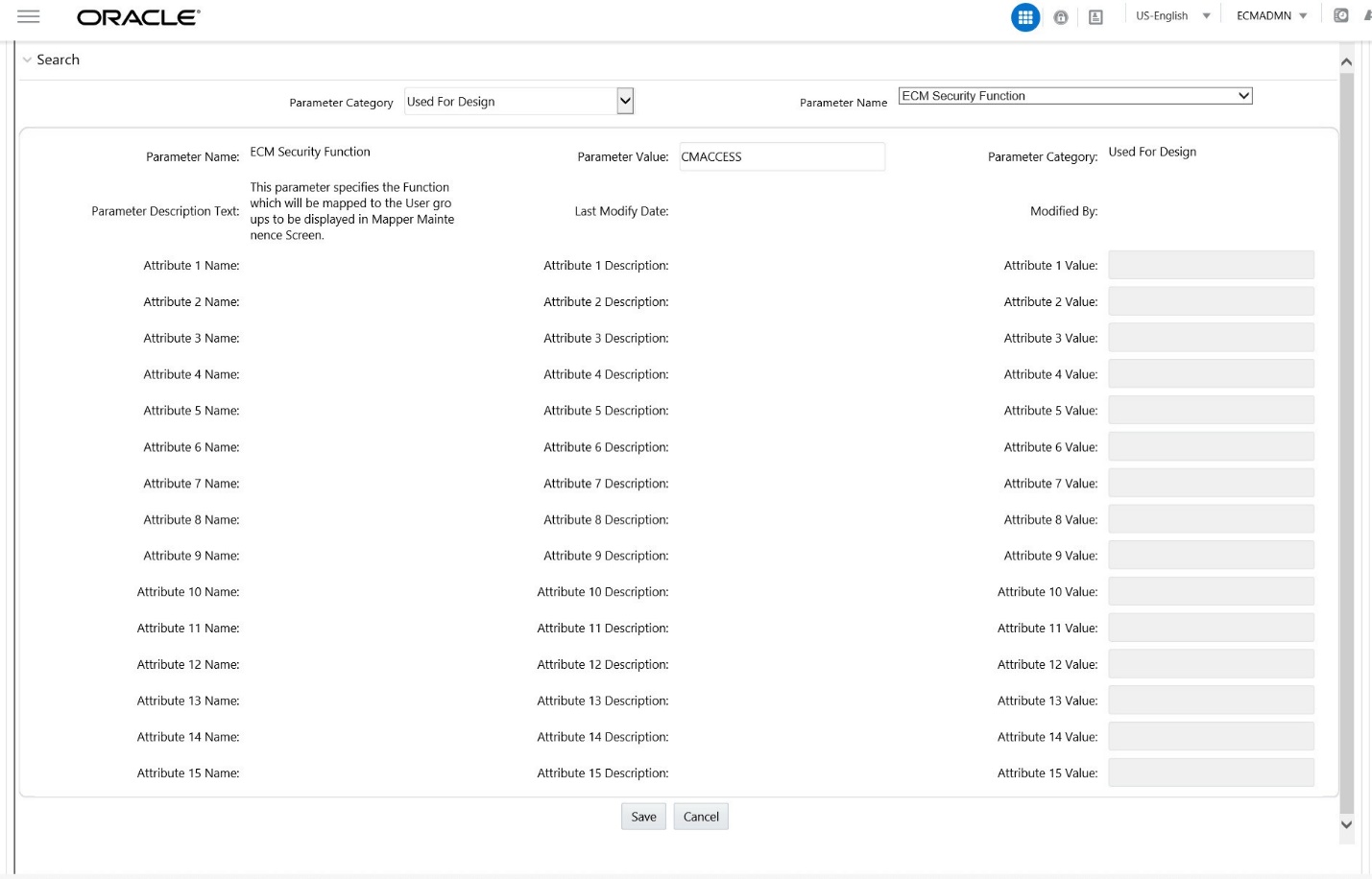
Task: Click the scroll down arrow on scrollbar
Action: pos(1346,824)
